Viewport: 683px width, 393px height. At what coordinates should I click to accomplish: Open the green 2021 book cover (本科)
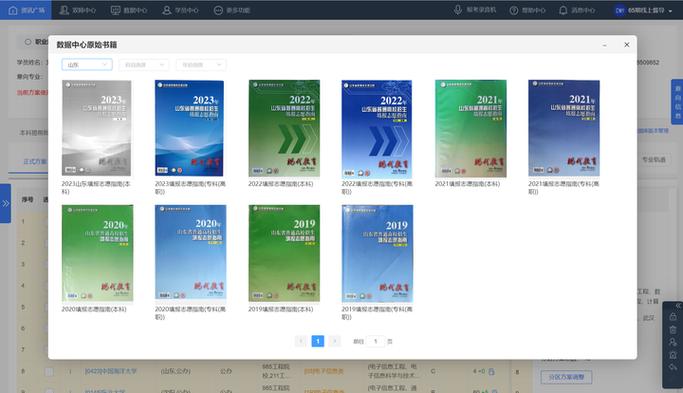point(470,128)
